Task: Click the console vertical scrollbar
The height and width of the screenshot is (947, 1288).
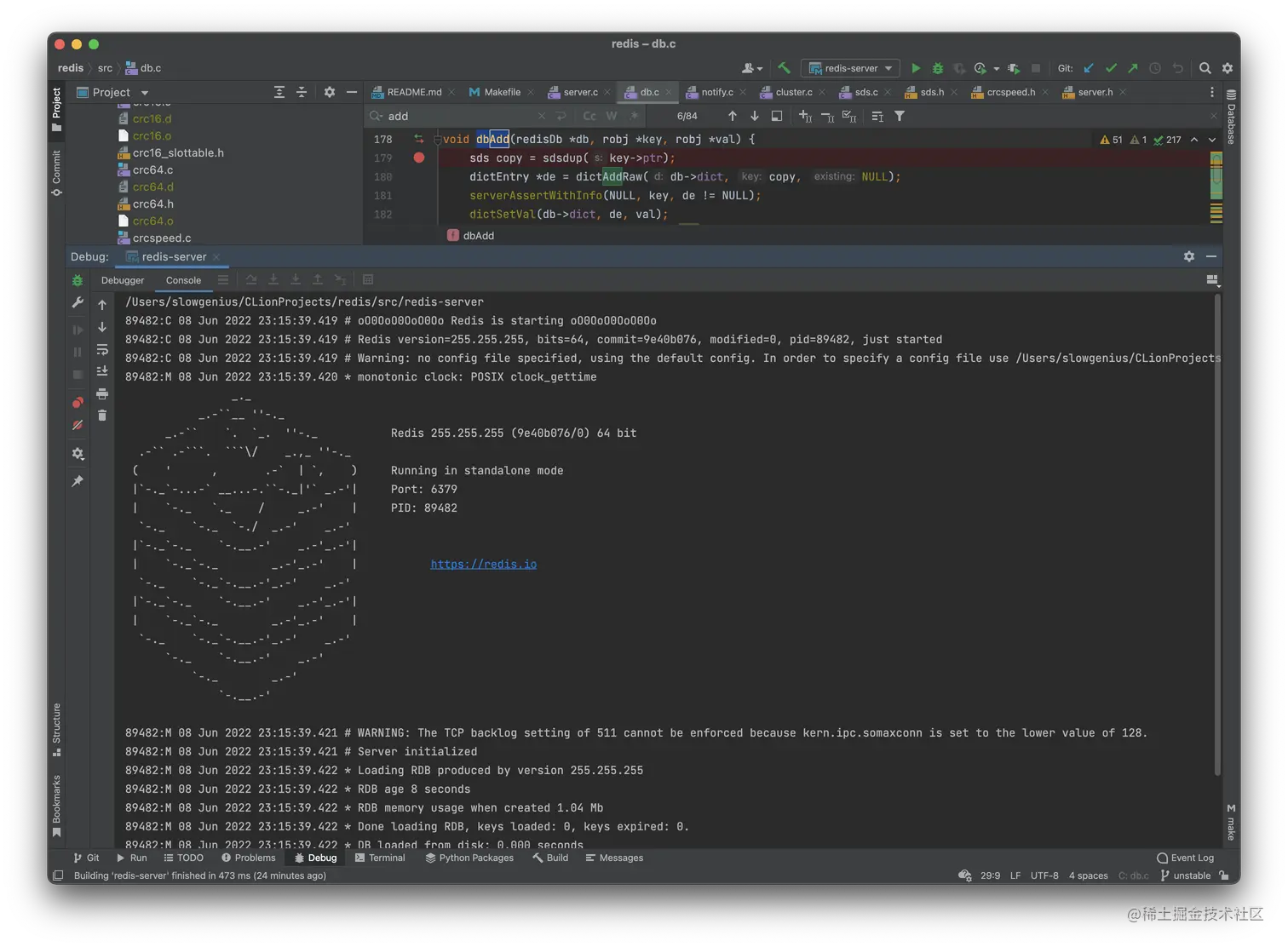Action: (x=1217, y=535)
